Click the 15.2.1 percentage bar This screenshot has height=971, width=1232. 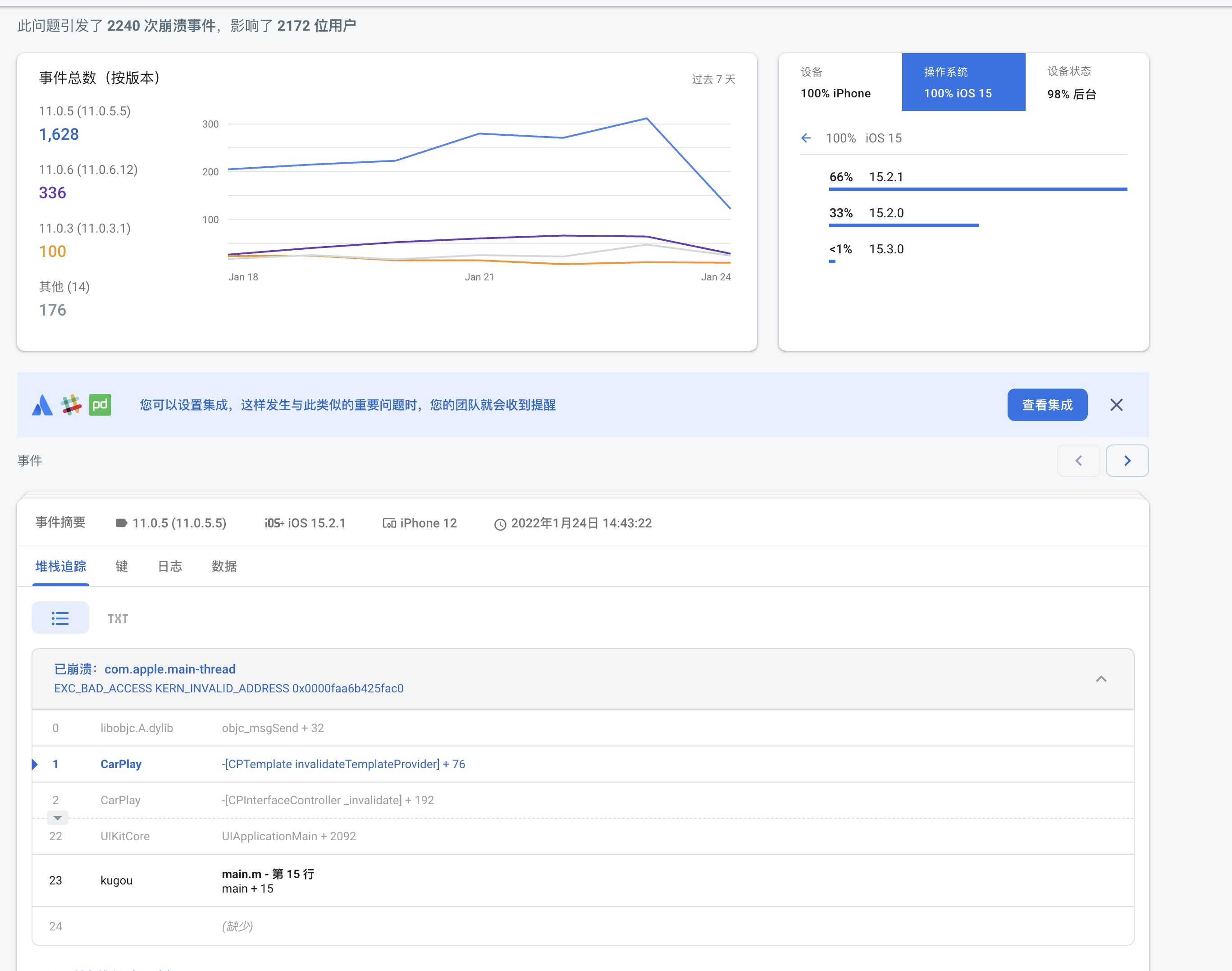(x=977, y=189)
